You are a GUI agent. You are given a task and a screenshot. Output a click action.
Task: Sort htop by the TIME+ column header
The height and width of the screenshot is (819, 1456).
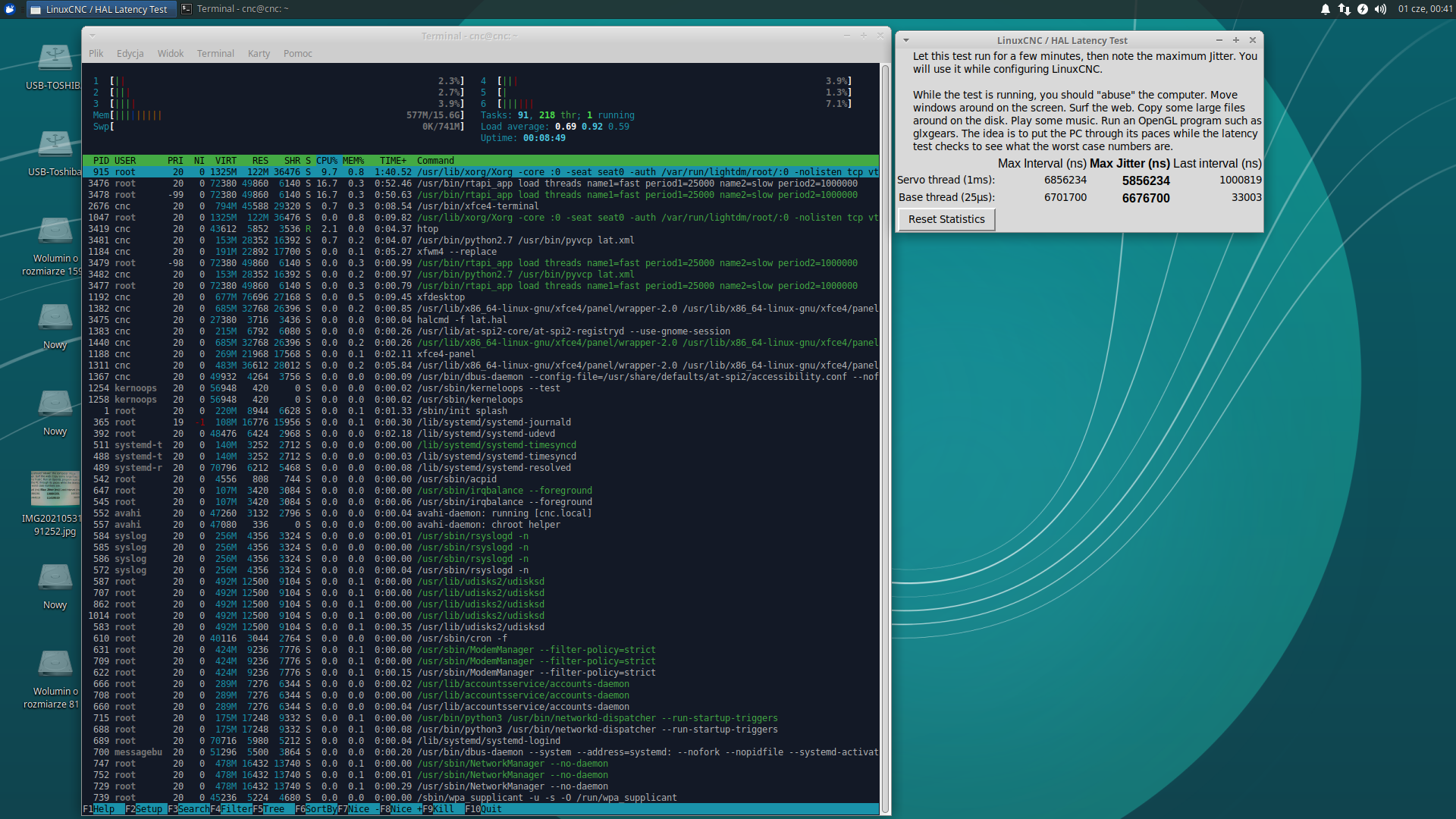click(393, 161)
